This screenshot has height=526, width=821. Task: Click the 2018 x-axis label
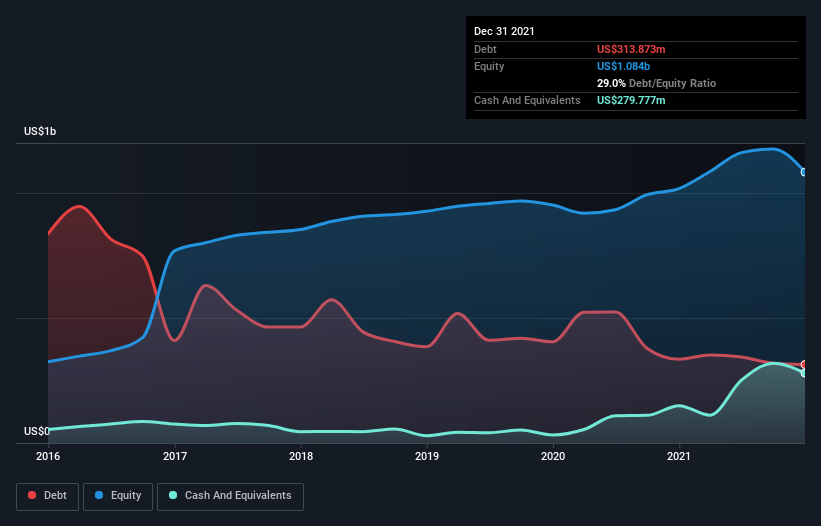click(301, 456)
